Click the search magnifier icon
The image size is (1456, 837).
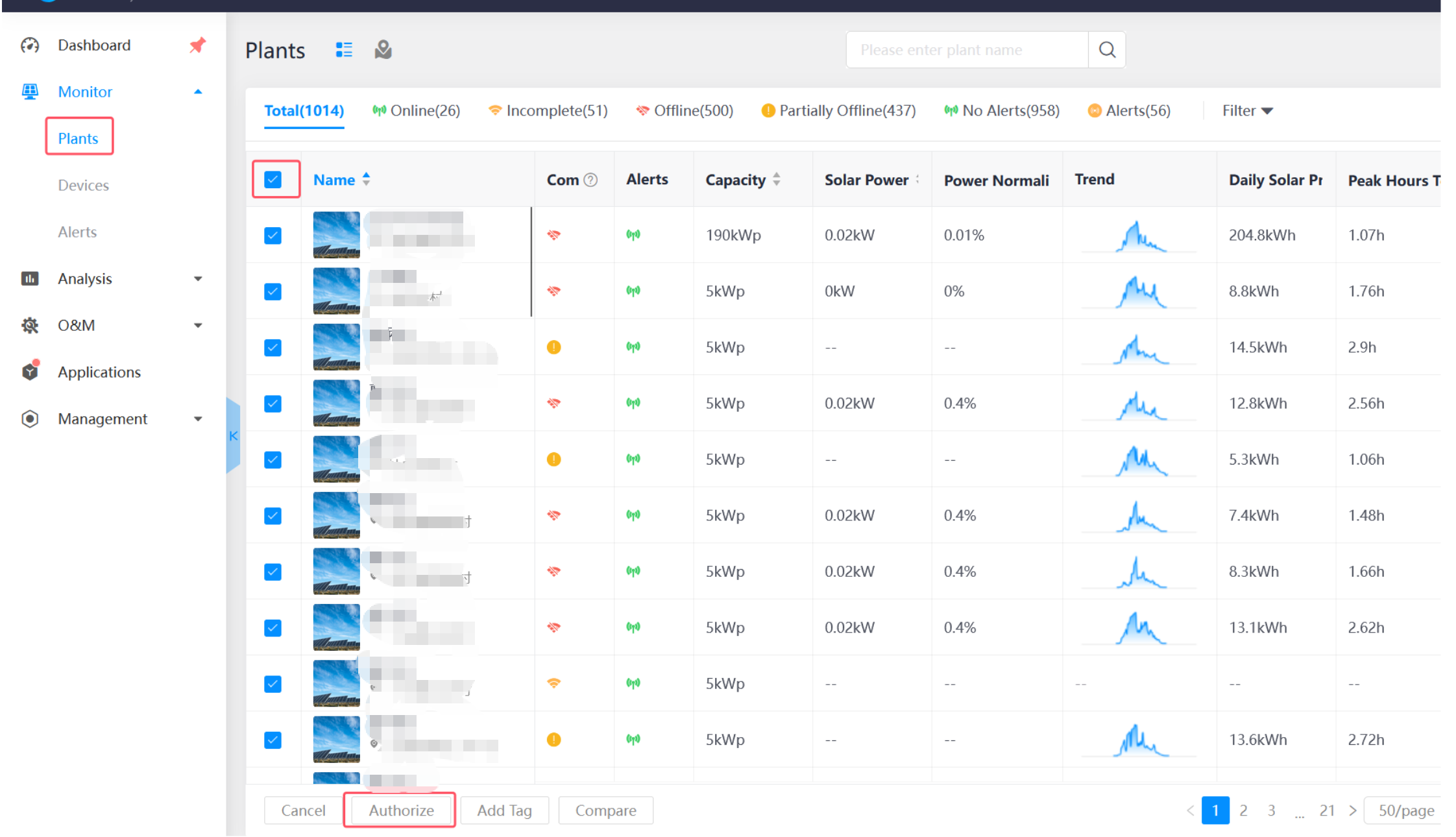[1107, 50]
